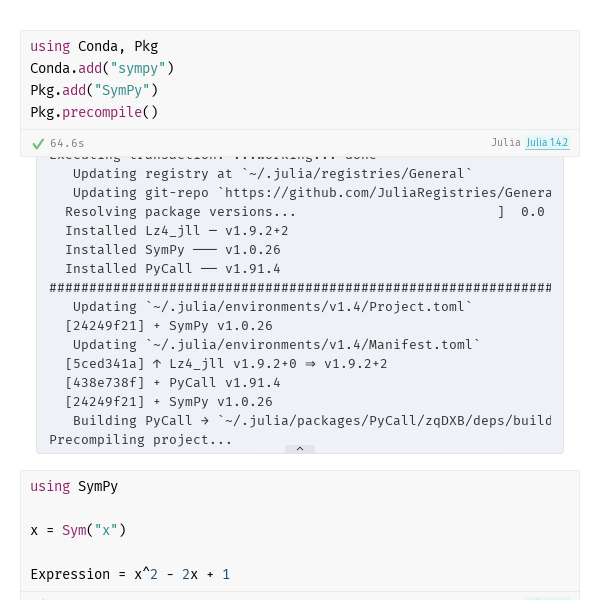Click the 64.6s execution time
Screen dimensions: 600x600
pos(67,143)
